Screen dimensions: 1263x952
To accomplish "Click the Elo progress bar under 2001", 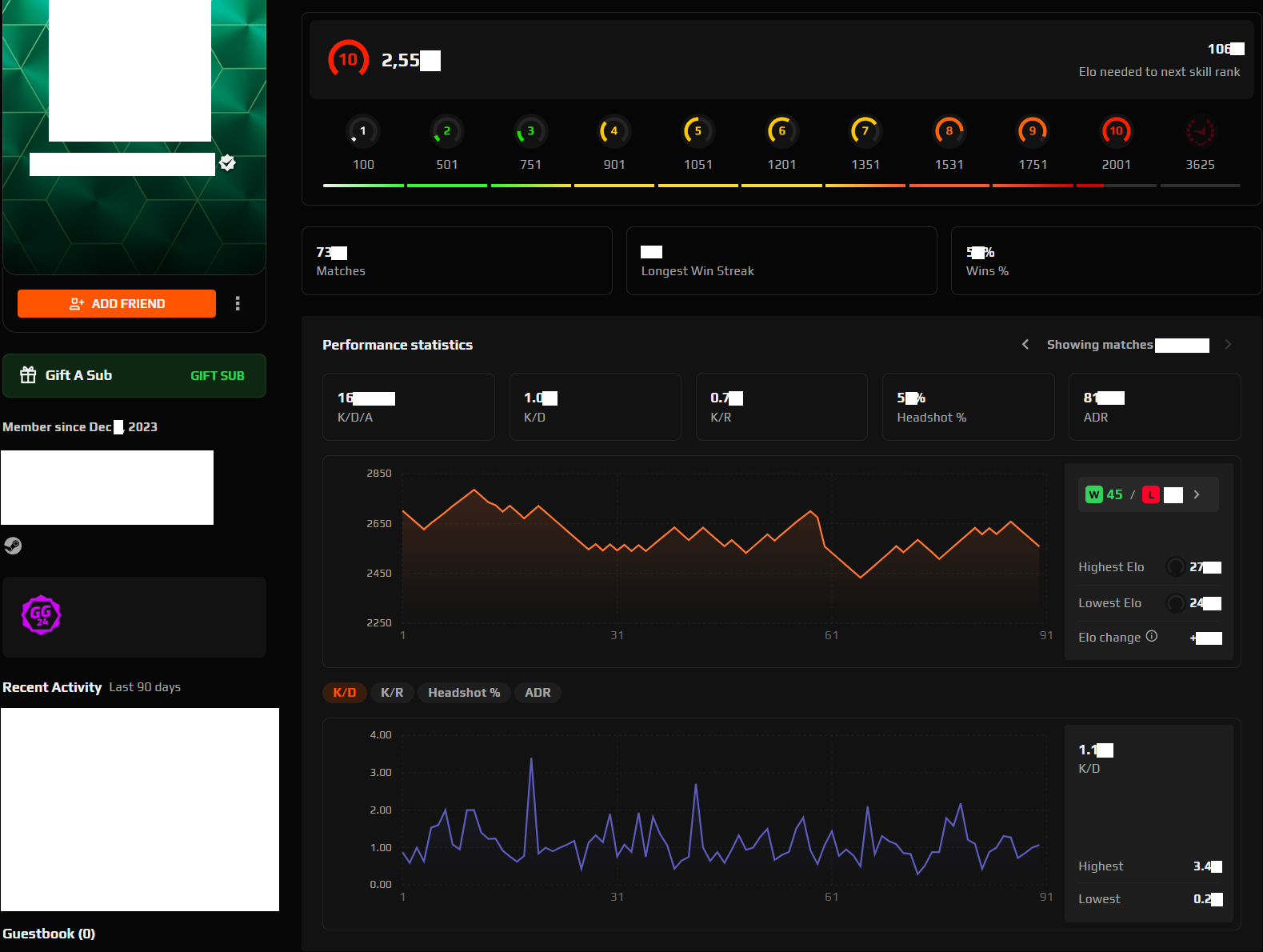I will click(x=1116, y=186).
